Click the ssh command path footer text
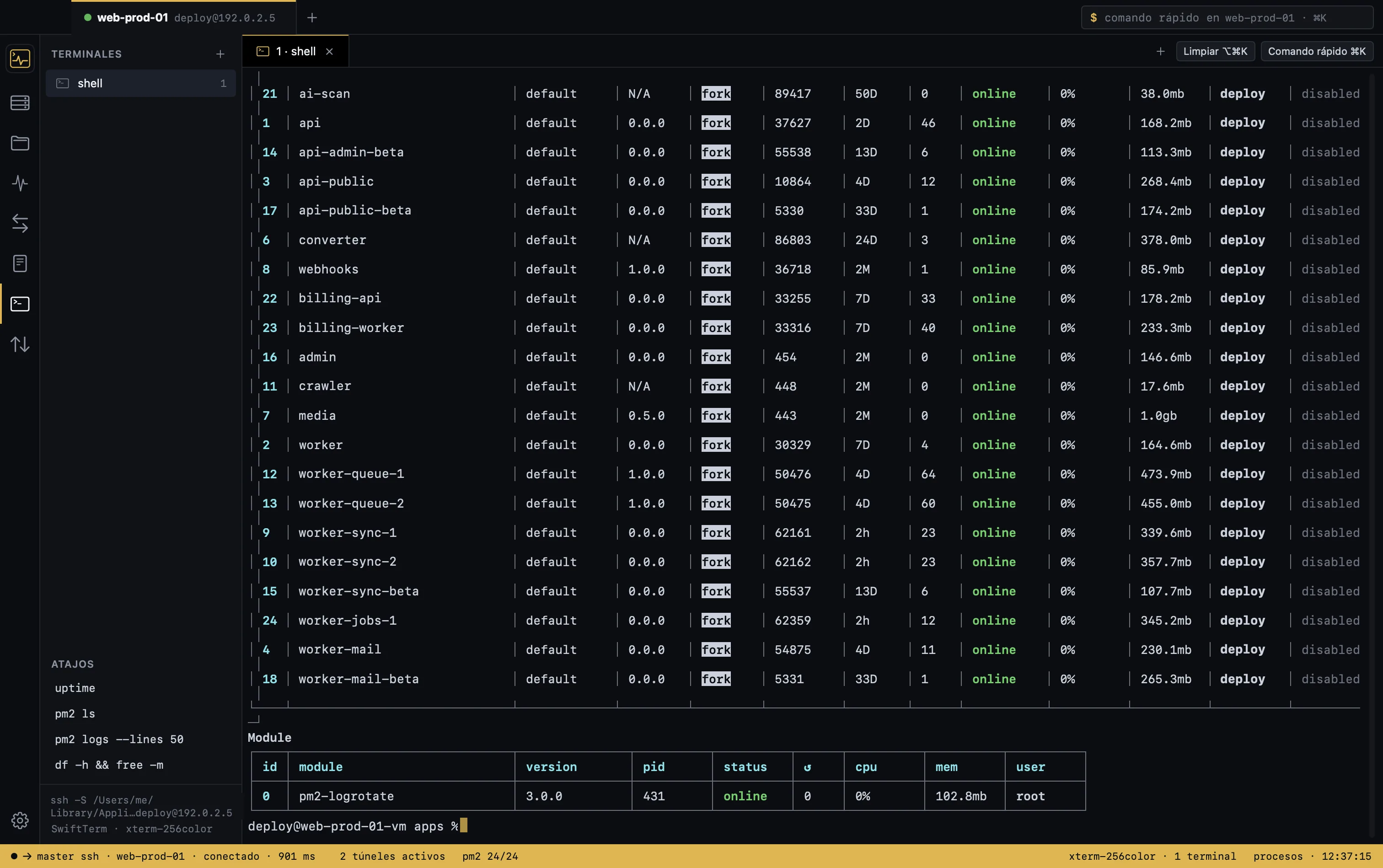1383x868 pixels. click(141, 807)
